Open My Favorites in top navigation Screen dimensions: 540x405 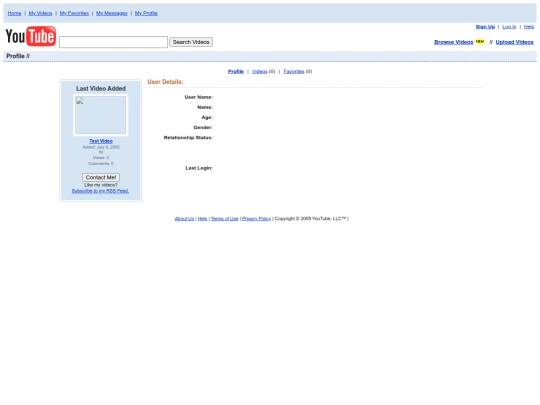point(74,13)
